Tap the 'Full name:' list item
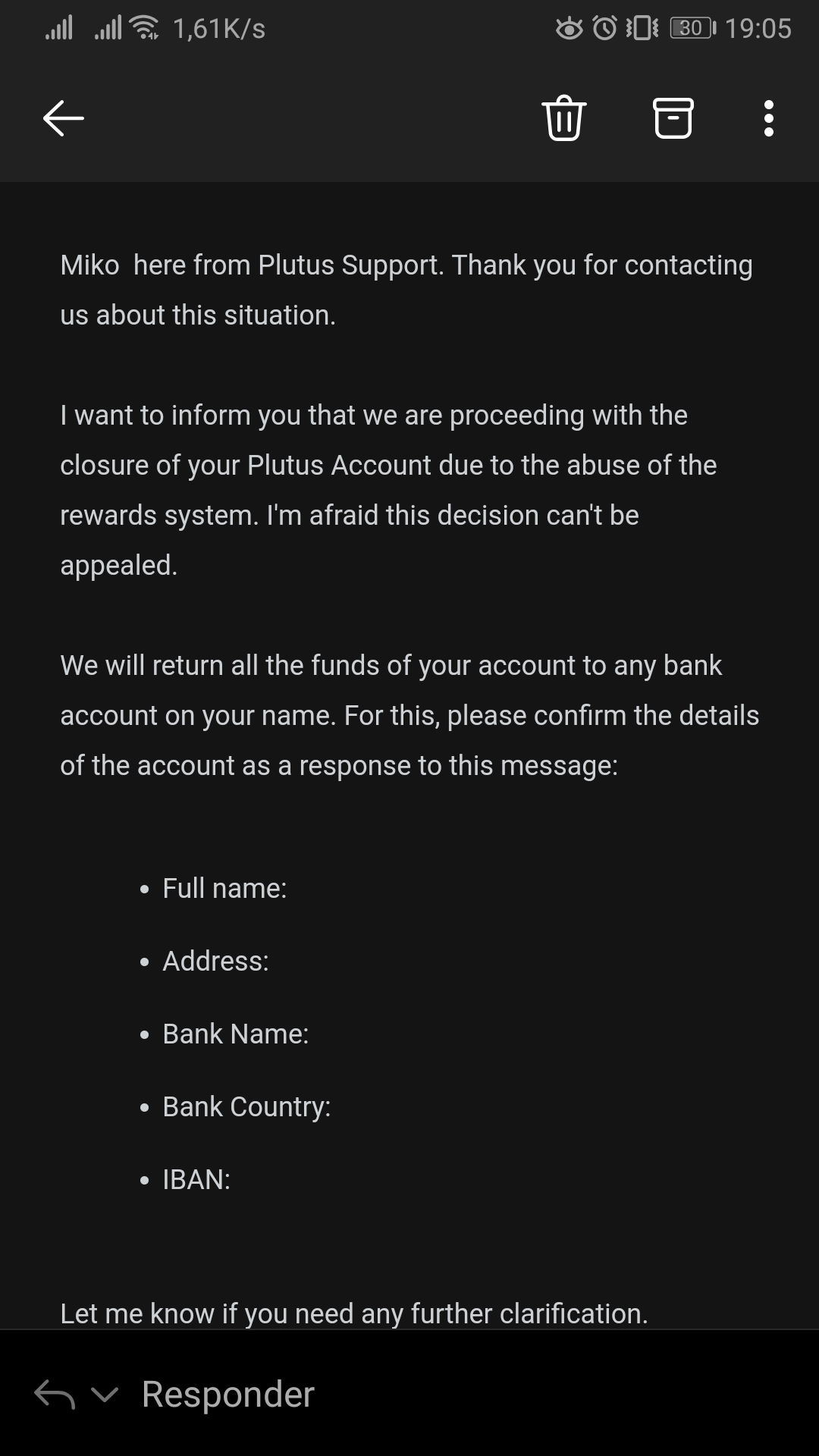Screen dimensions: 819x1456 224,889
